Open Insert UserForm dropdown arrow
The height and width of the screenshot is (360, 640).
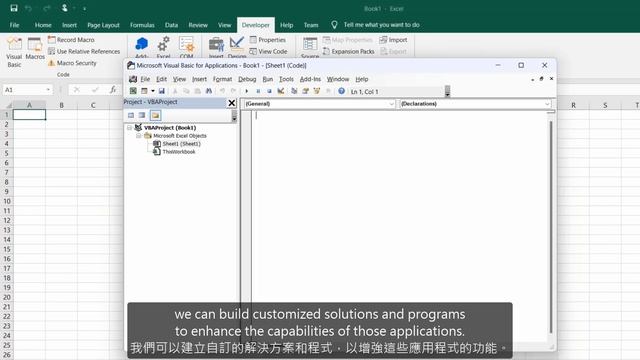153,91
